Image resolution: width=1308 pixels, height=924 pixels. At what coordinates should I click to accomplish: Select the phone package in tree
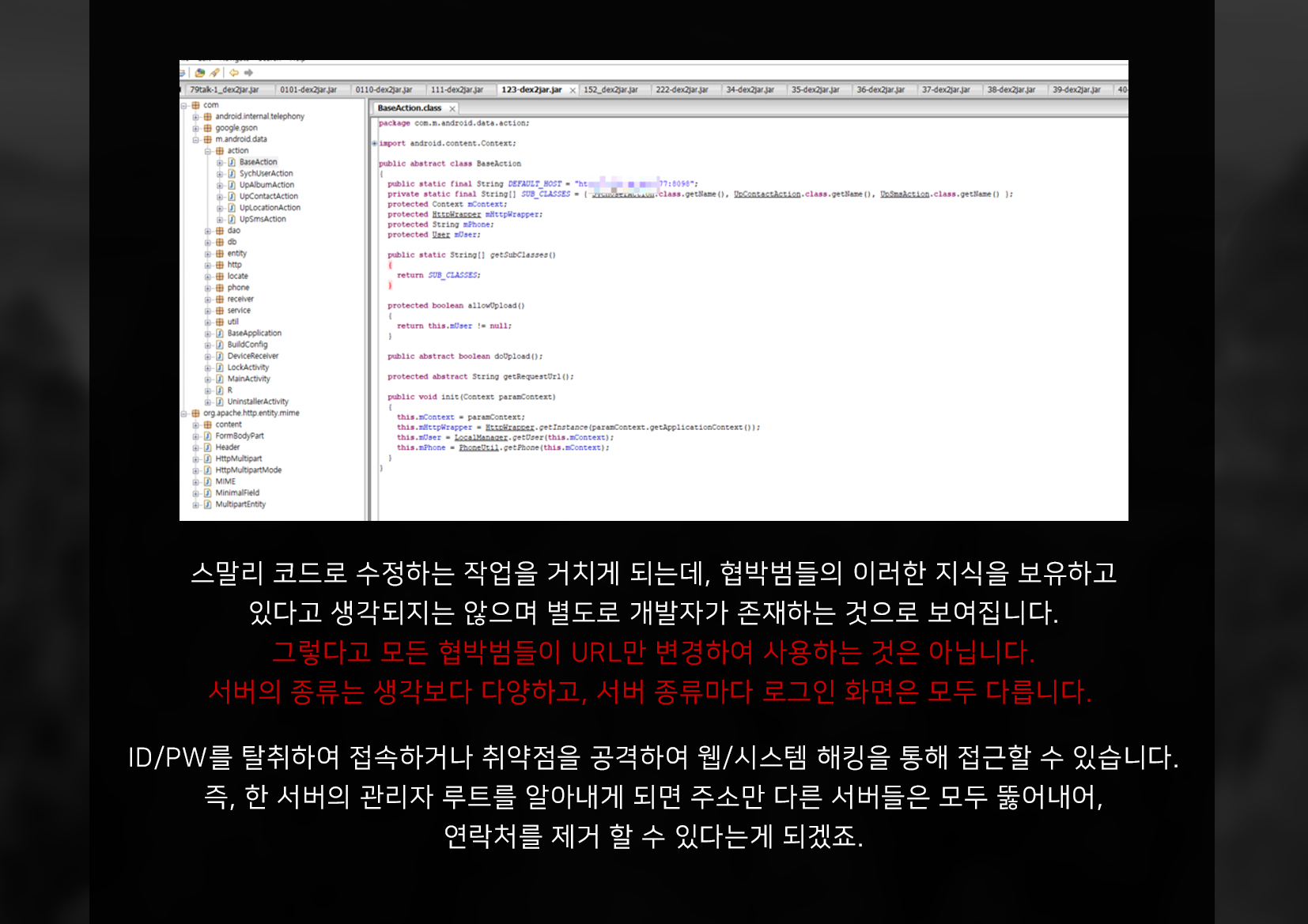(x=238, y=288)
